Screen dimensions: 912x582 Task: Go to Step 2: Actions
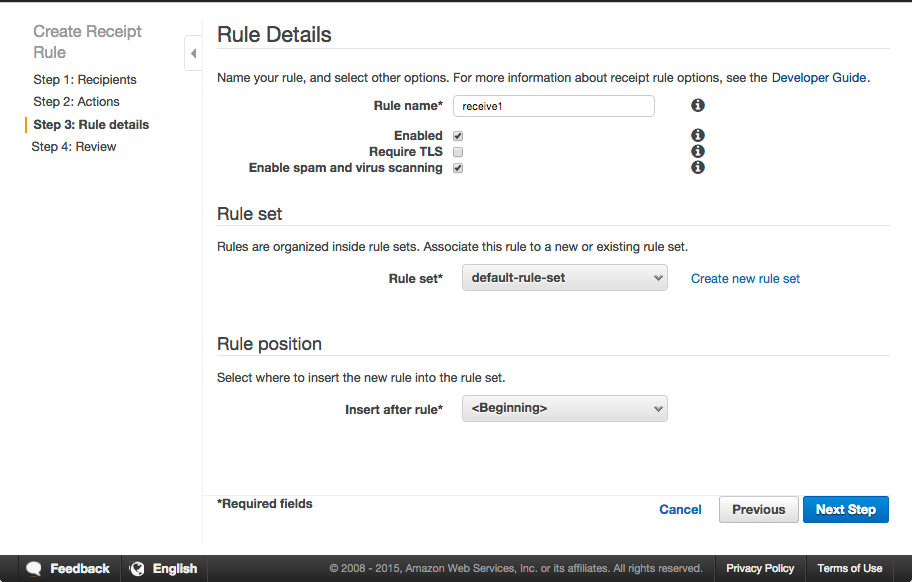click(x=76, y=102)
